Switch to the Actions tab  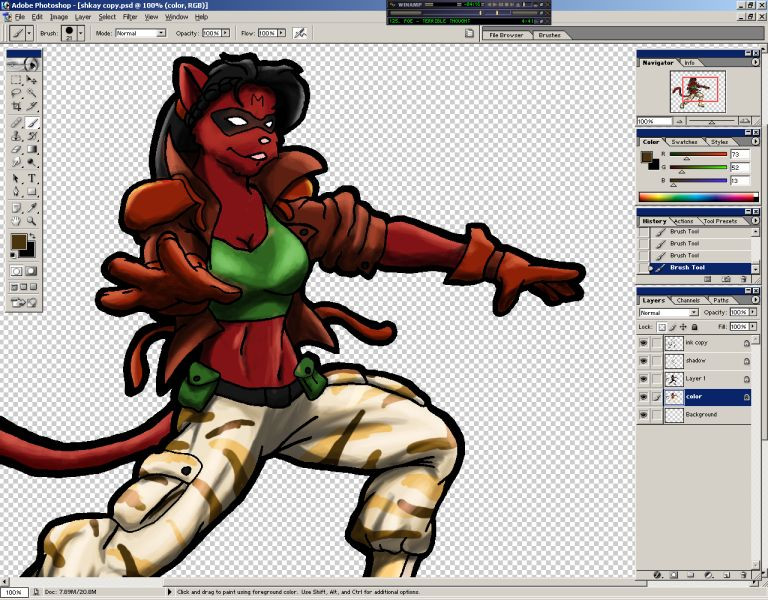[683, 221]
